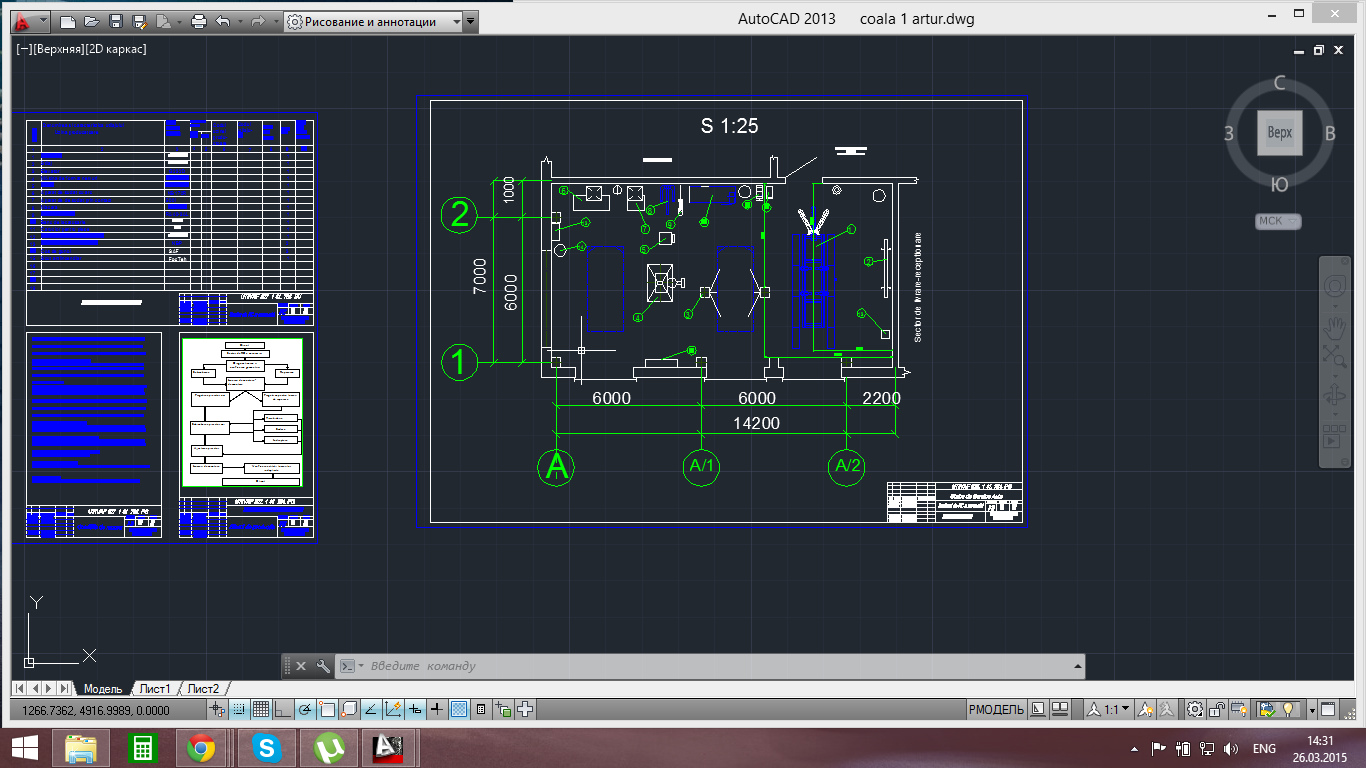Click the 'РМОДЕЛЬ' model space button

996,709
